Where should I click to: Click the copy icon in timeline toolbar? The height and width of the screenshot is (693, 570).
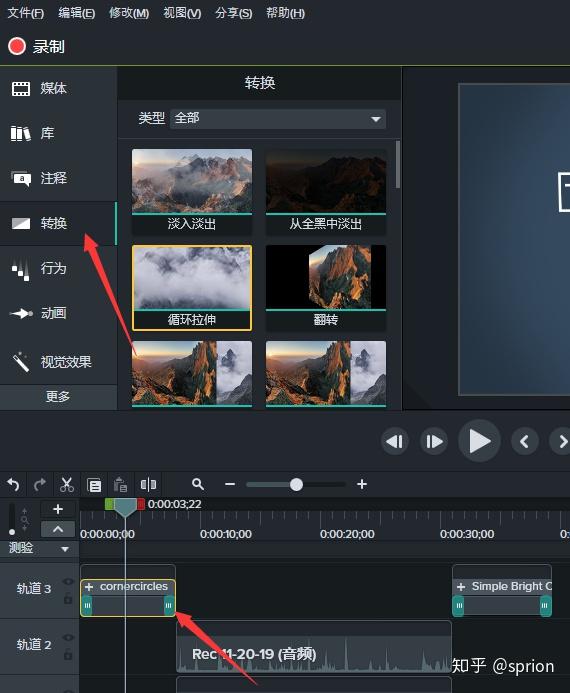[x=94, y=485]
